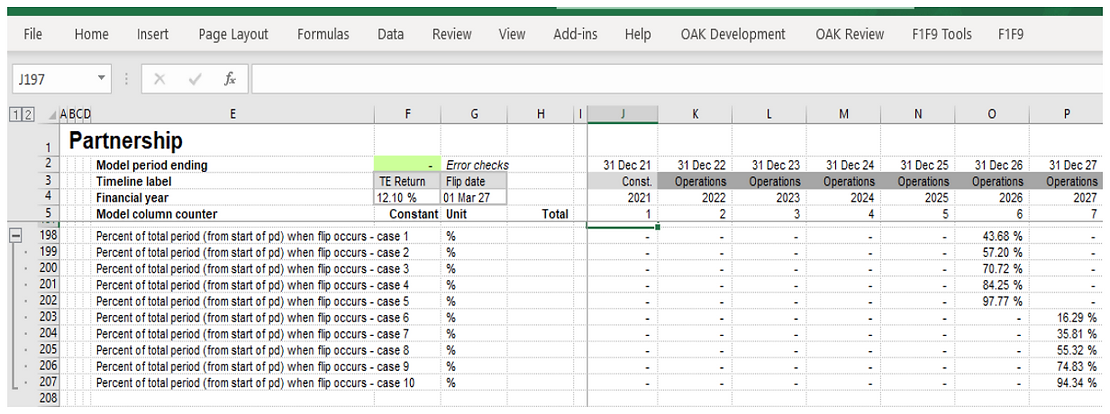Select column J header
The width and height of the screenshot is (1110, 414).
622,114
